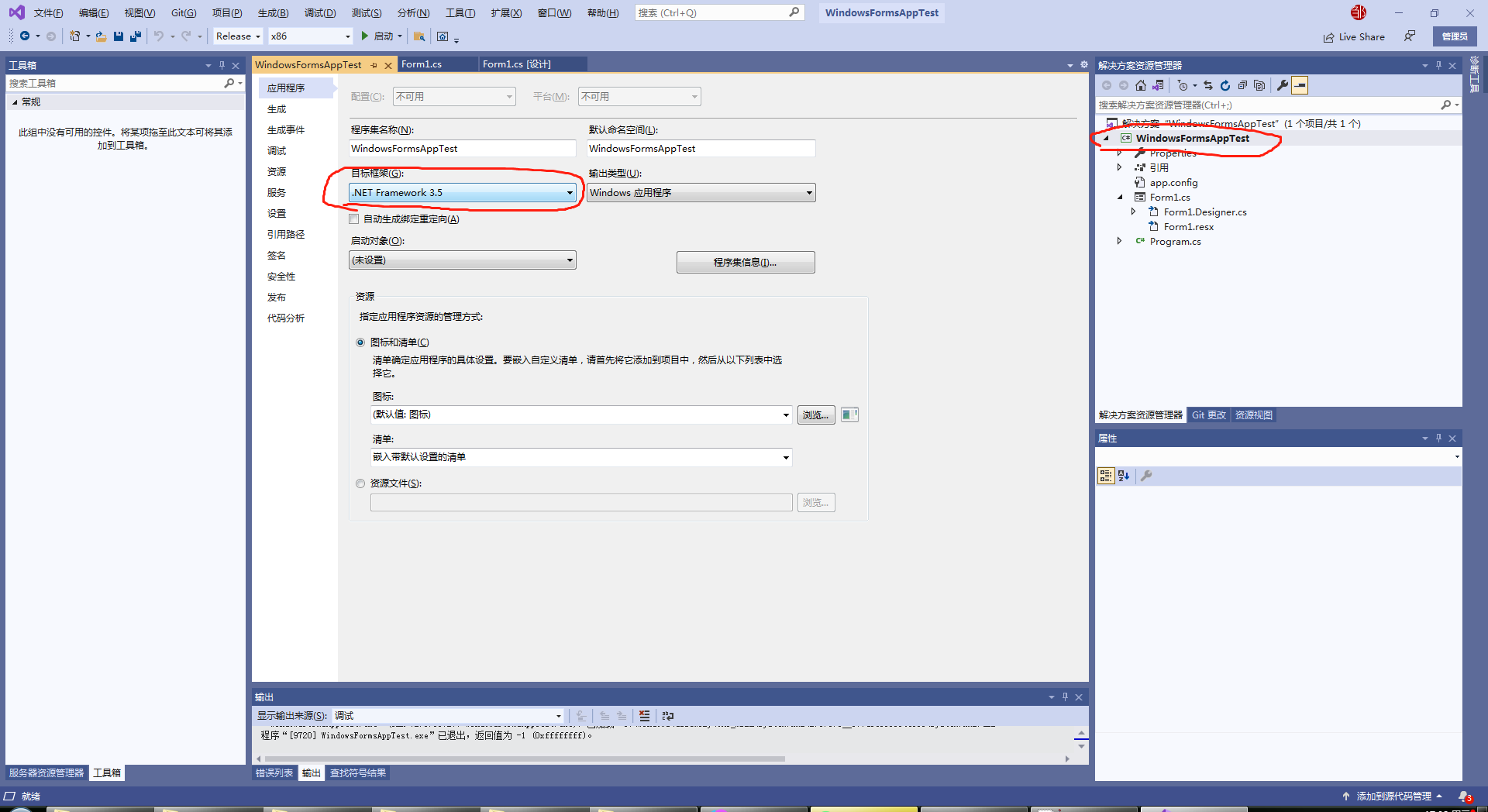Viewport: 1488px width, 812px height.
Task: Open the Release configuration dropdown
Action: [x=238, y=36]
